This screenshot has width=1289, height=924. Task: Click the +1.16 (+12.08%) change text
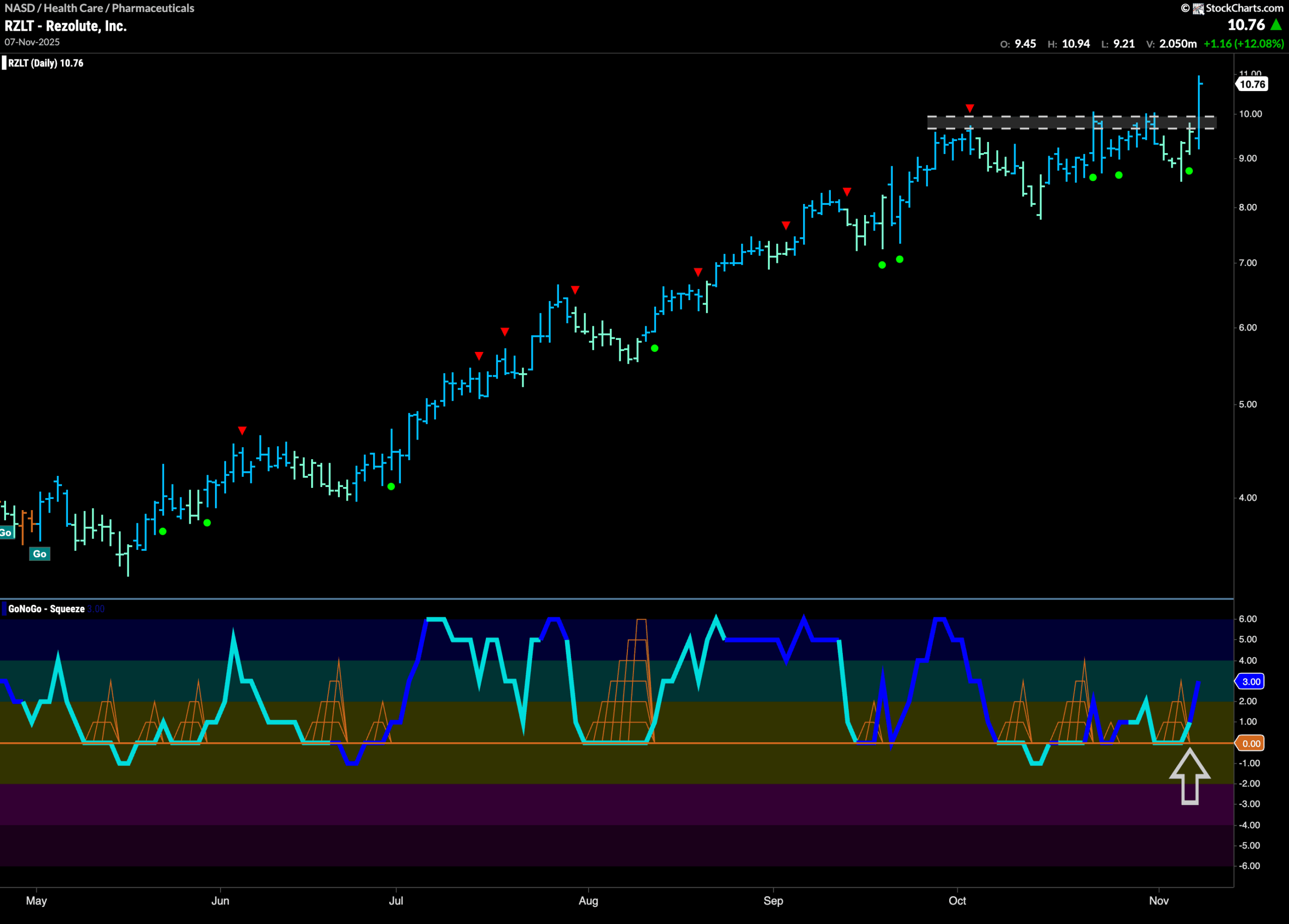(1244, 44)
